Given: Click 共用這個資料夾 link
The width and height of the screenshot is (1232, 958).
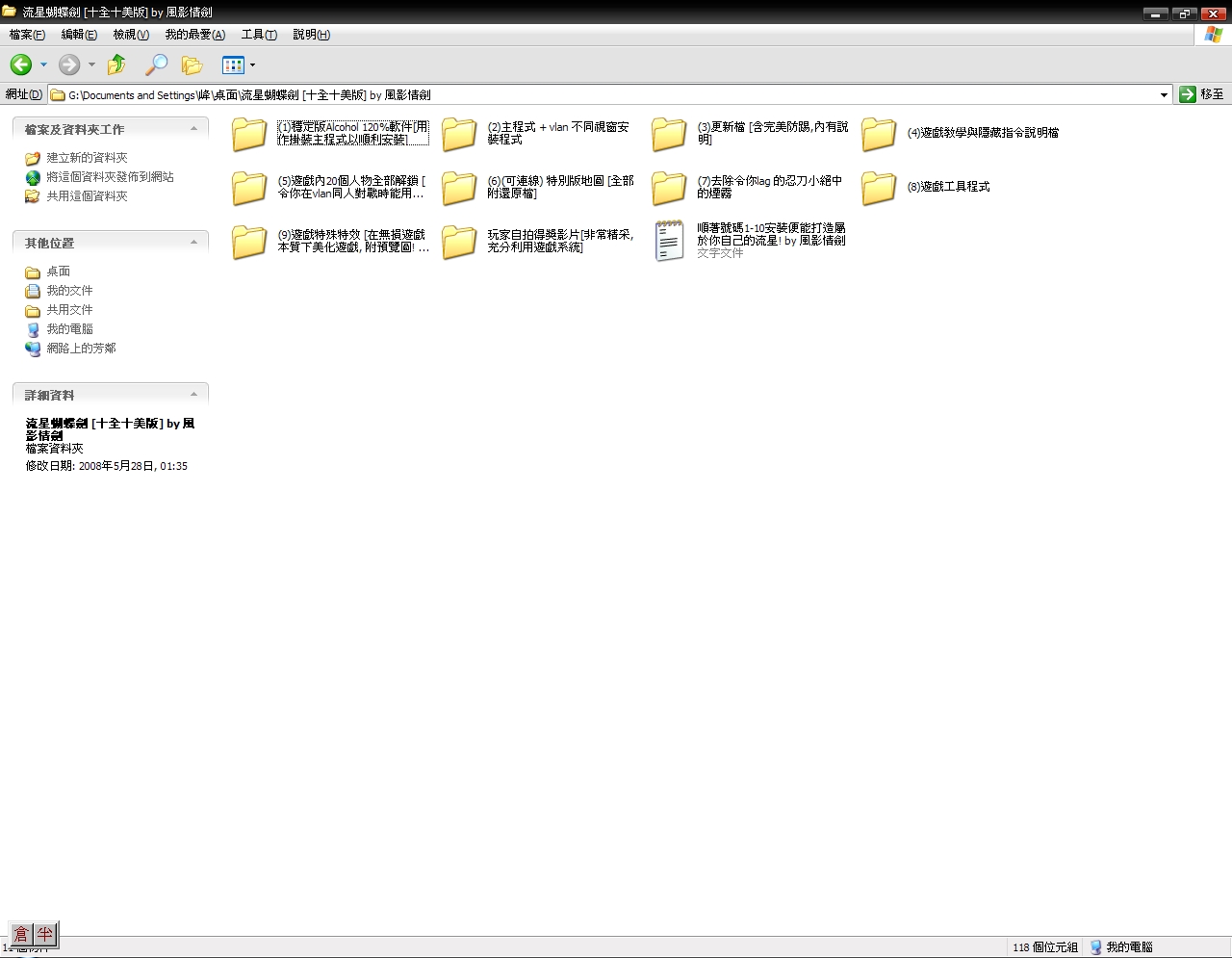Looking at the screenshot, I should tap(88, 196).
